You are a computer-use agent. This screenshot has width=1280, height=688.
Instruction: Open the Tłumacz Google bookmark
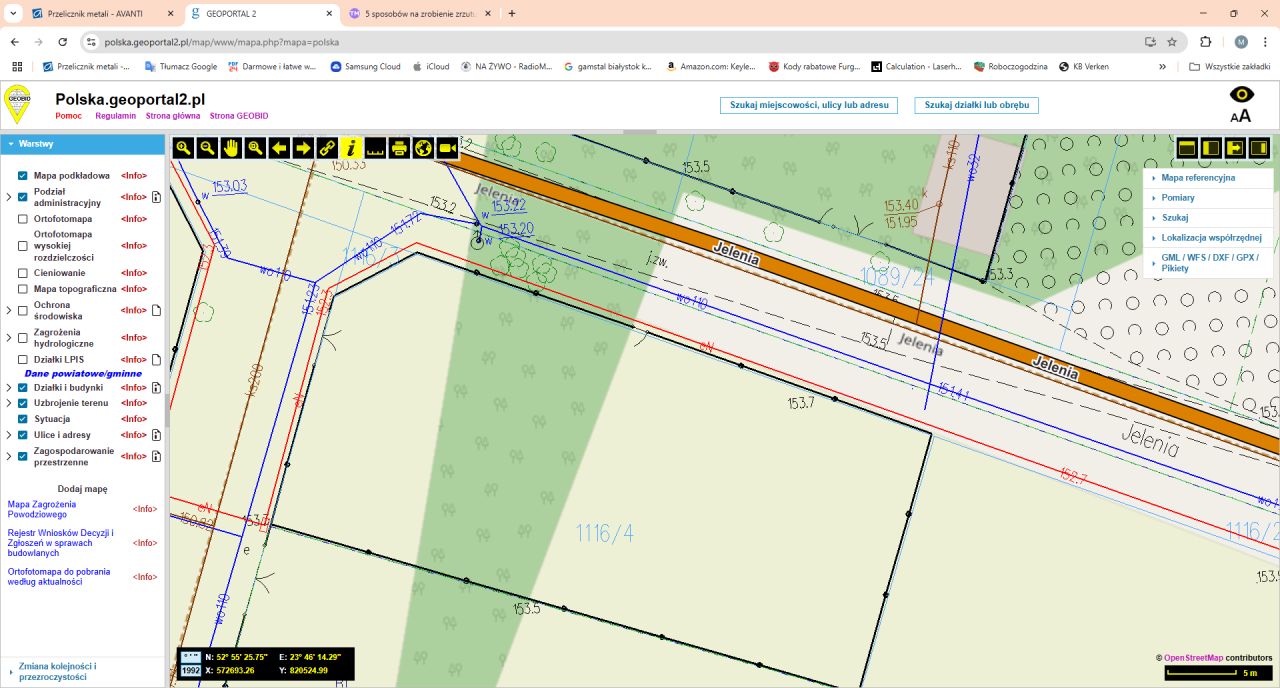point(181,67)
